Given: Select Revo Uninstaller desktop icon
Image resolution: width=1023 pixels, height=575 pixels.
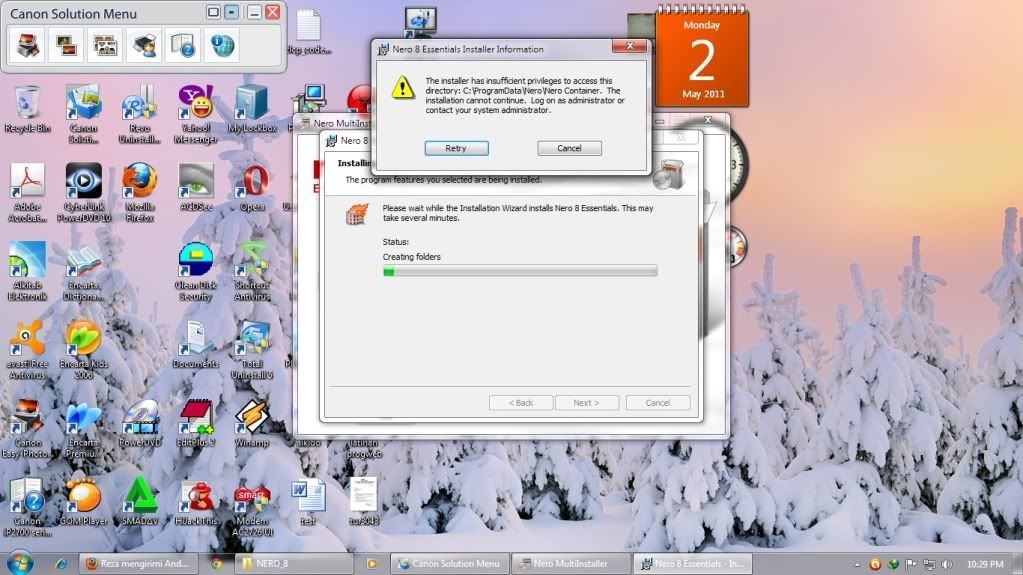Looking at the screenshot, I should click(x=140, y=114).
